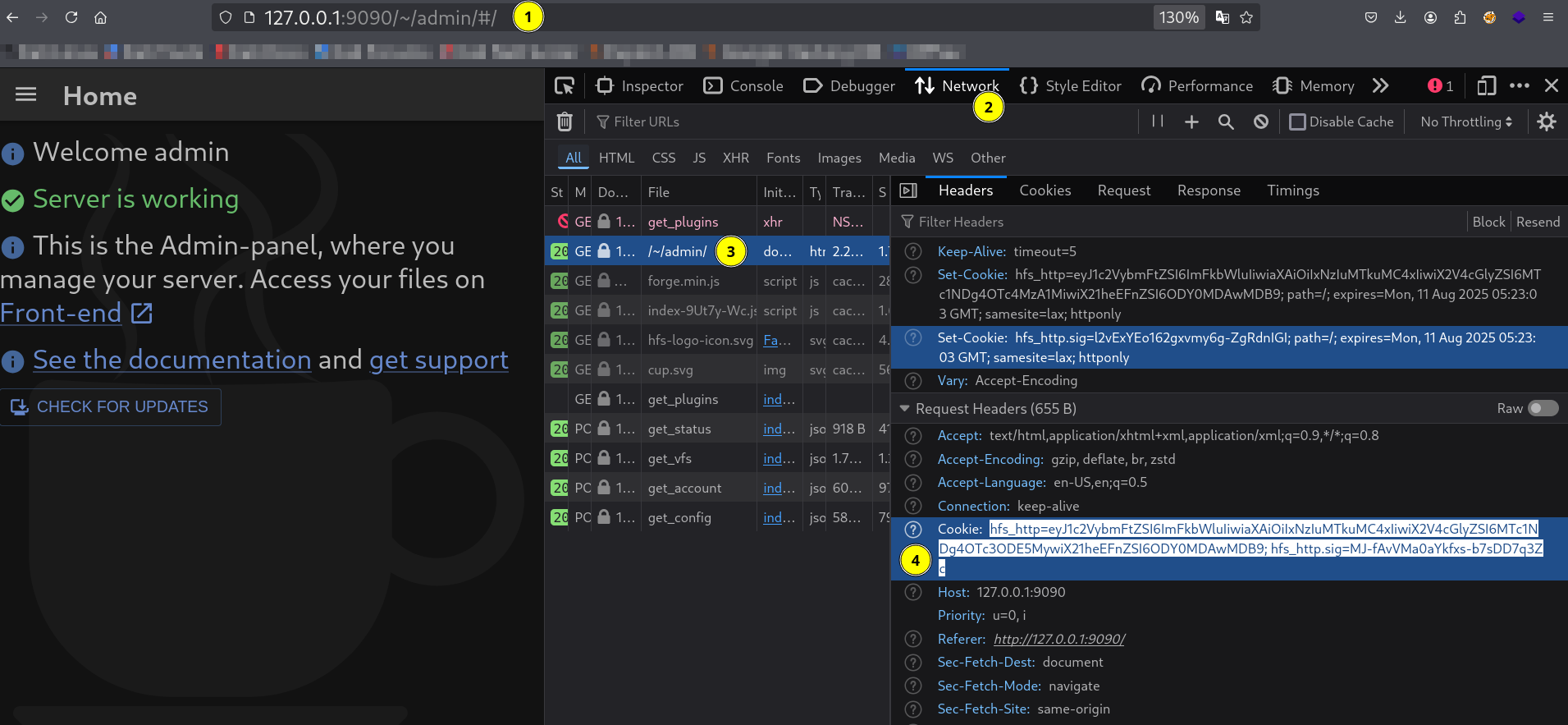Click the browser back arrow
This screenshot has height=725, width=1568.
pos(12,17)
